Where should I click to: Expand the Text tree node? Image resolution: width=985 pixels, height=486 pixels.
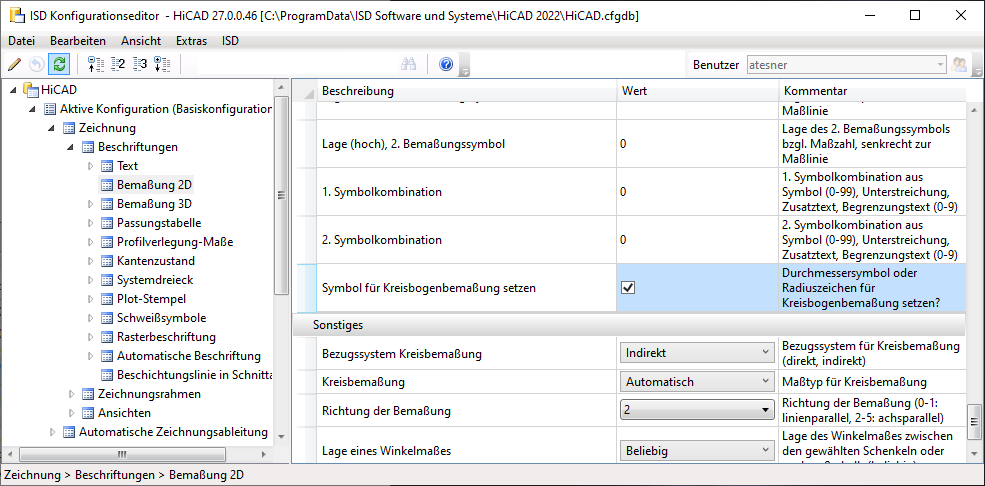[90, 166]
